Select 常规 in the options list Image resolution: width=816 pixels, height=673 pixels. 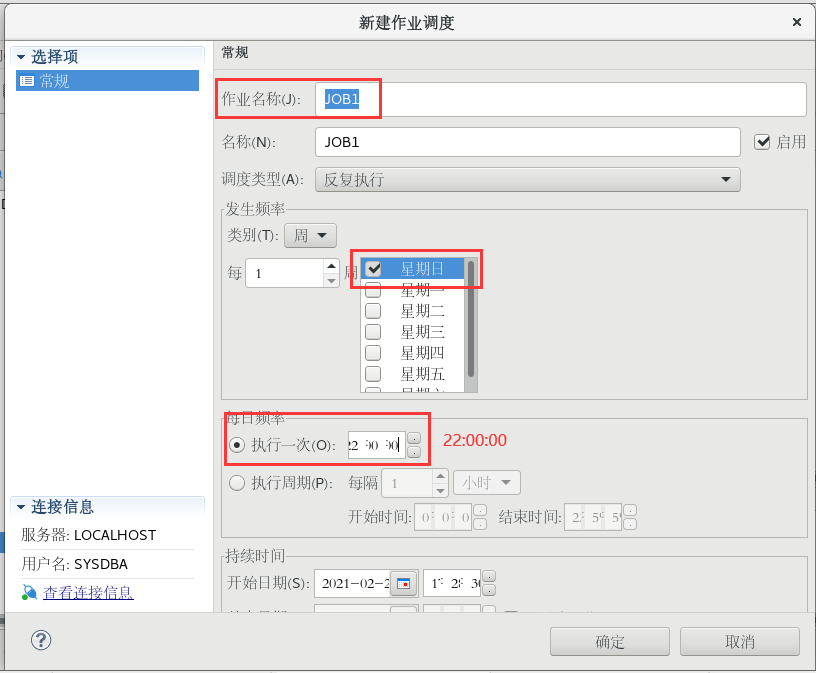tap(107, 81)
